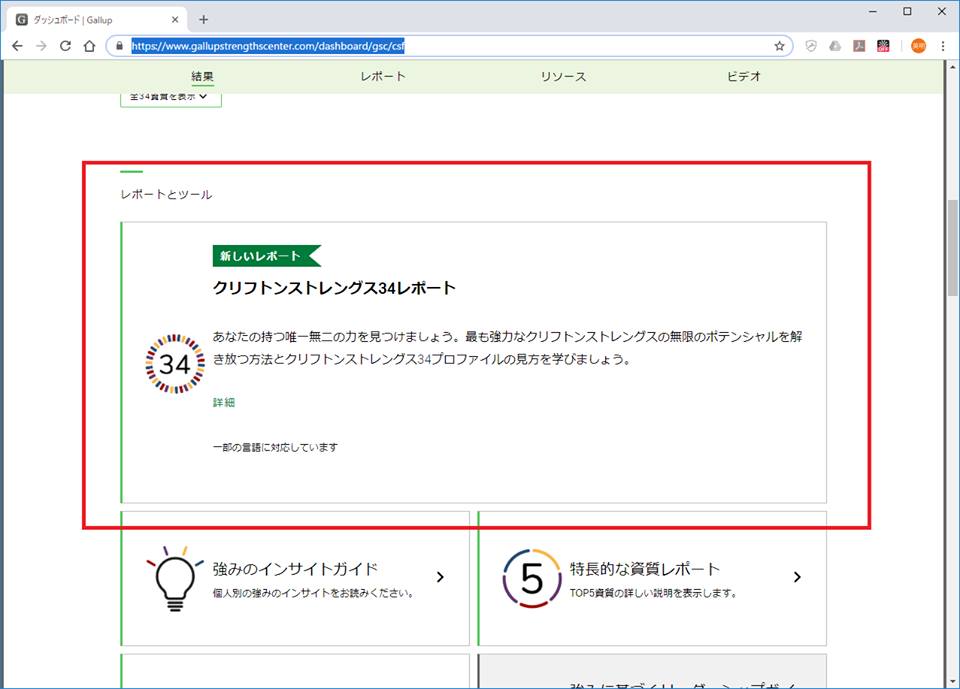Click the Google Drive extension icon
The height and width of the screenshot is (689, 960).
pyautogui.click(x=835, y=46)
